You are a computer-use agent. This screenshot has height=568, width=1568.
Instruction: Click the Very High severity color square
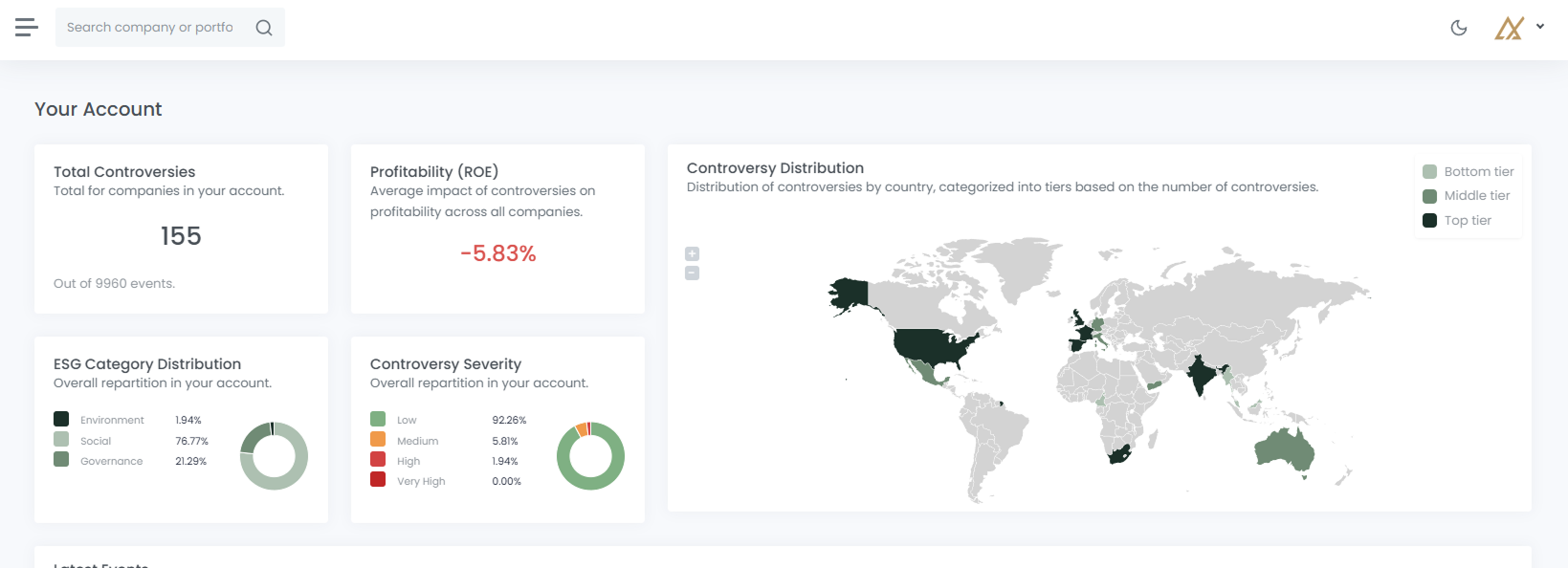coord(378,479)
